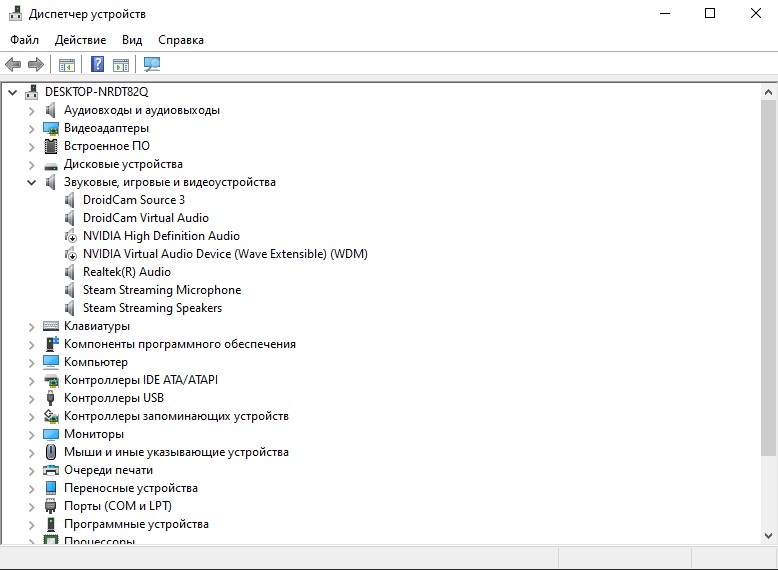The width and height of the screenshot is (778, 570).
Task: Expand the Очереди печати category
Action: click(x=31, y=471)
